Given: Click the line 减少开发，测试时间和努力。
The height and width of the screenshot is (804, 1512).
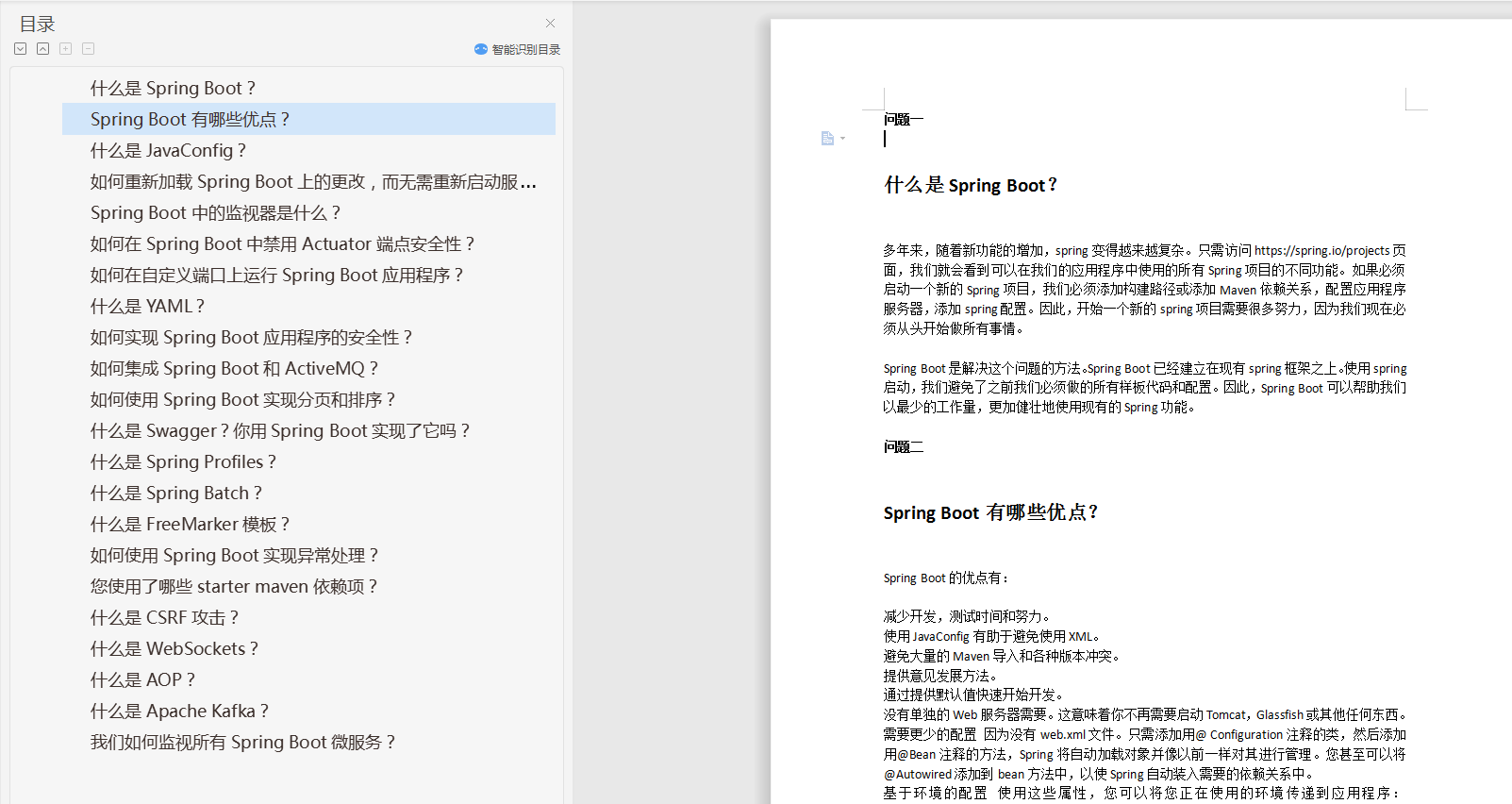Looking at the screenshot, I should point(967,617).
